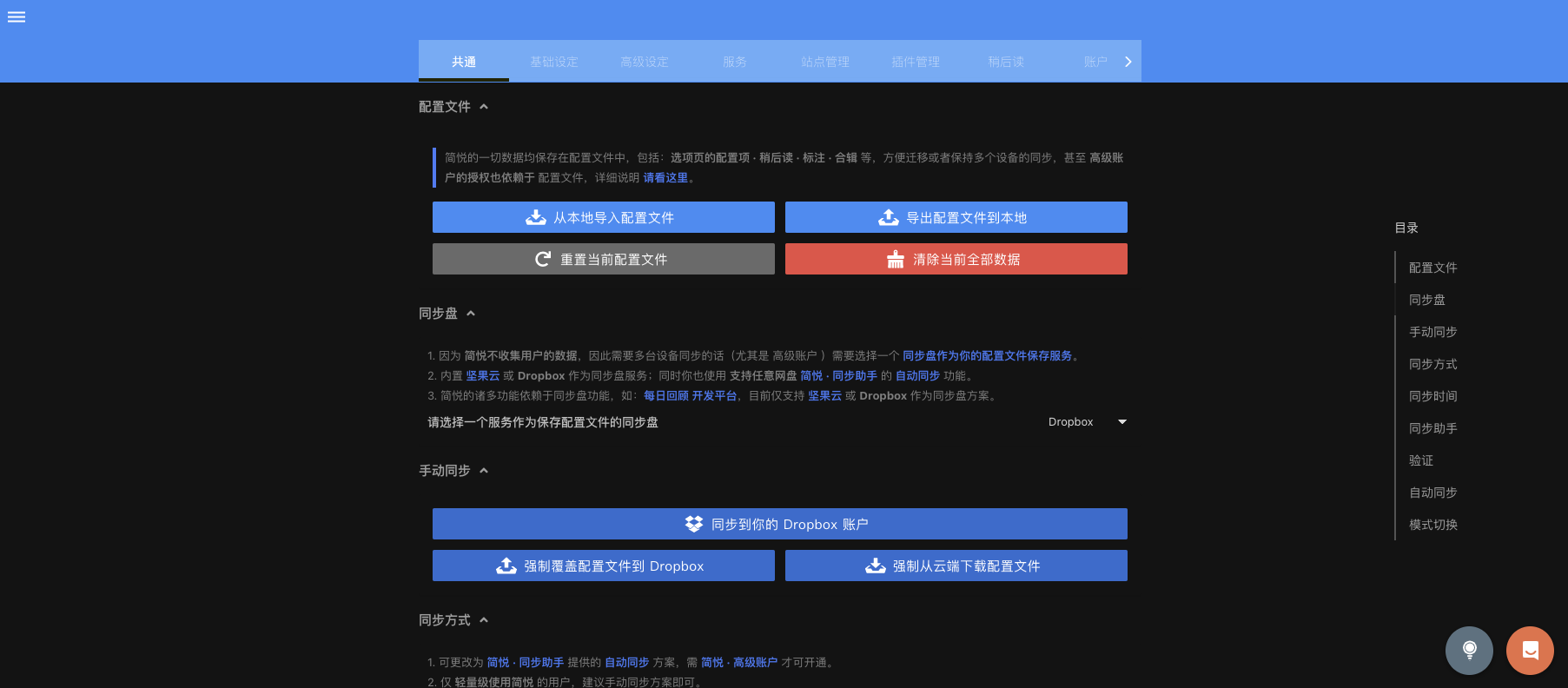1568x688 pixels.
Task: Open the 站点管理 tab
Action: coord(825,62)
